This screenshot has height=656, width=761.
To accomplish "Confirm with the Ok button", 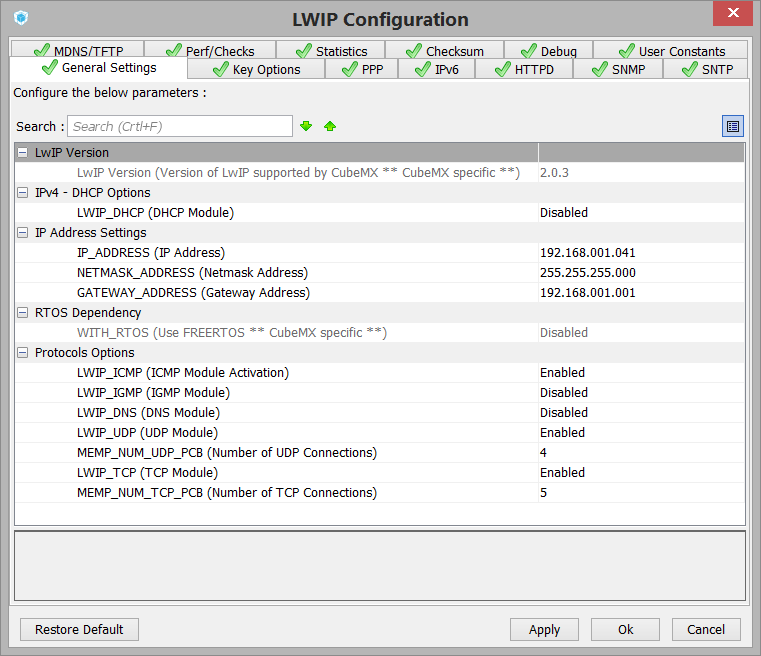I will pyautogui.click(x=625, y=629).
